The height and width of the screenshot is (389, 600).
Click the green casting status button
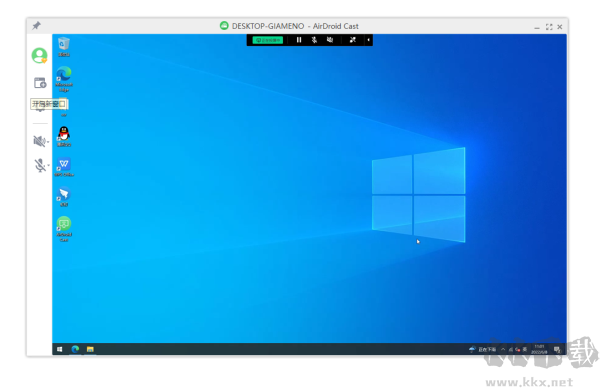click(x=268, y=40)
